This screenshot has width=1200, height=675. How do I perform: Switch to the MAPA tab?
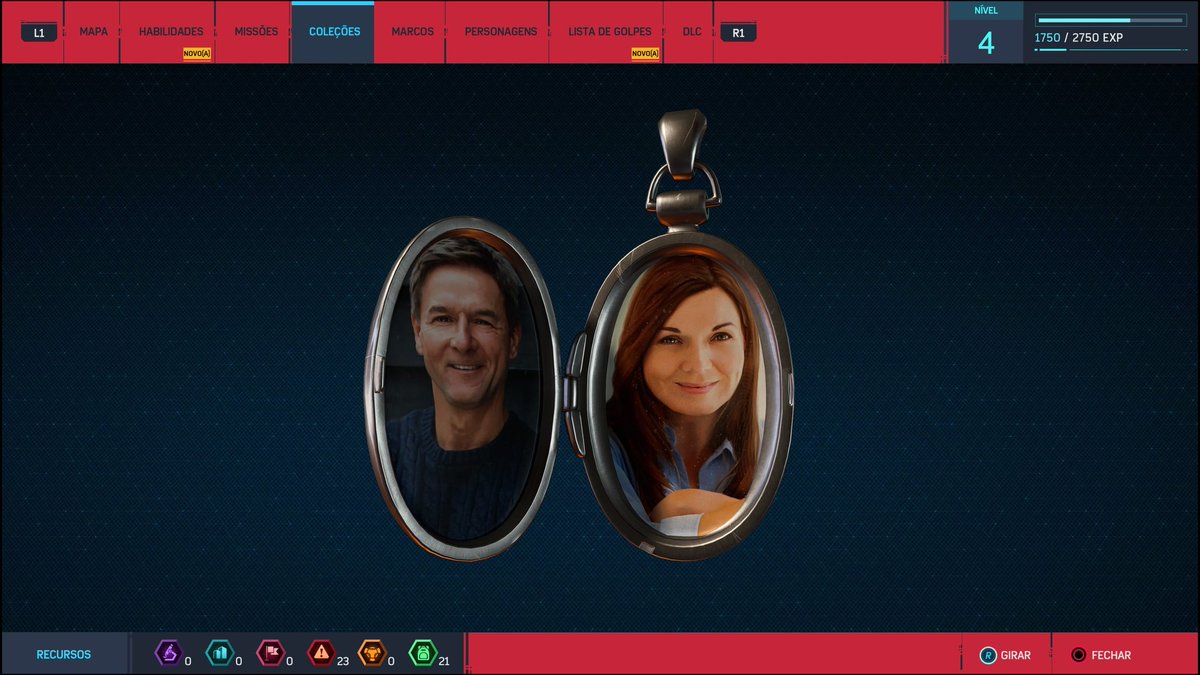click(x=92, y=30)
